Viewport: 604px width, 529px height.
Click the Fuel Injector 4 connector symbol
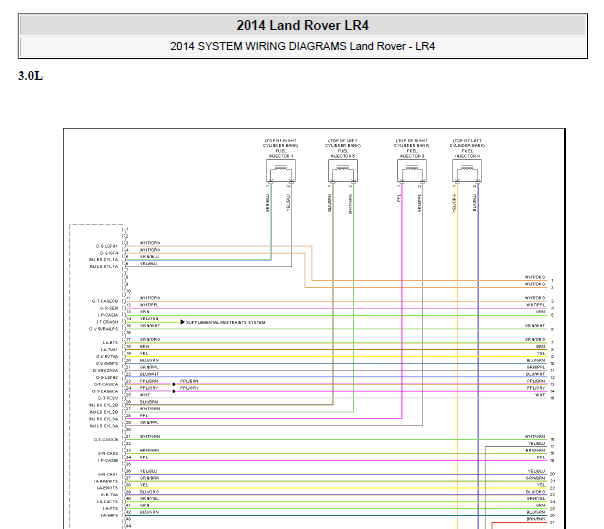click(467, 171)
